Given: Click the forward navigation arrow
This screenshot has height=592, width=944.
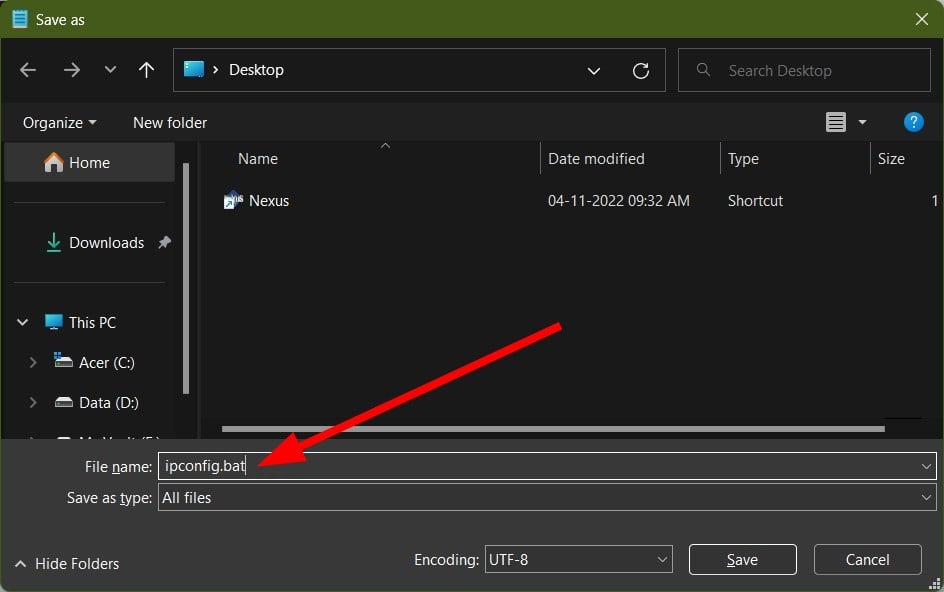Looking at the screenshot, I should 72,70.
